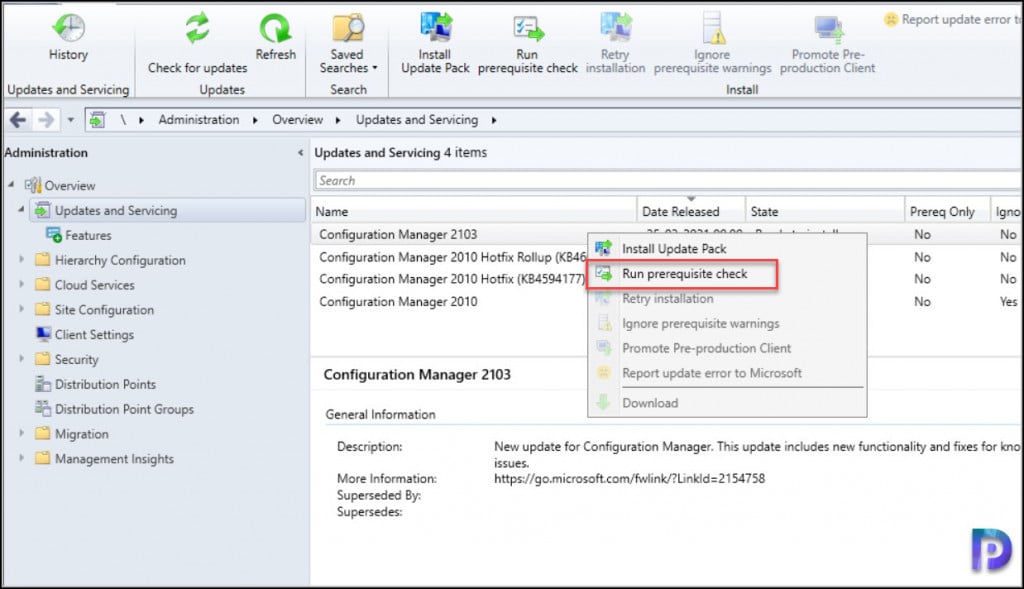
Task: Open dropdown after Updates and Servicing breadcrumb
Action: pos(494,120)
